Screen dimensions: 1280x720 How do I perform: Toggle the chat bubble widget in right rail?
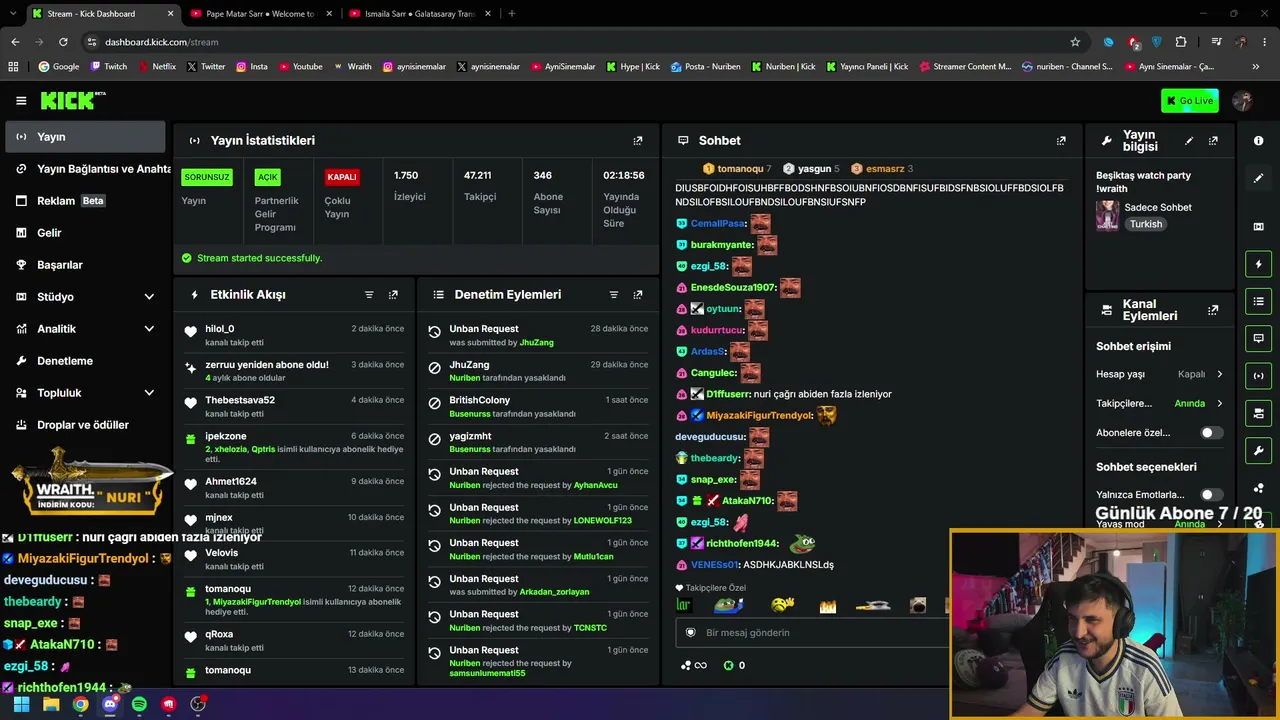click(1259, 338)
